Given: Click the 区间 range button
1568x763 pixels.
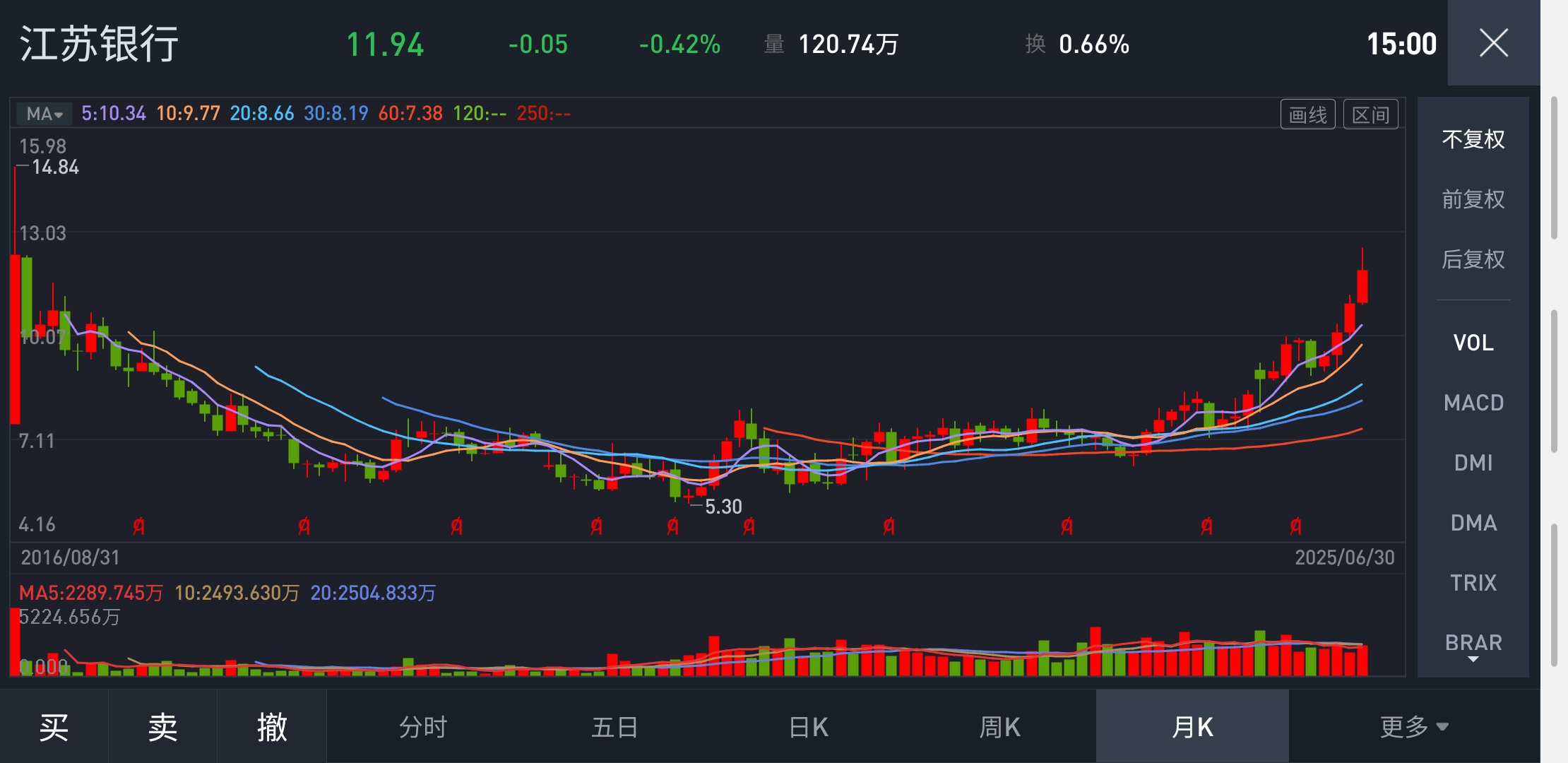Looking at the screenshot, I should 1370,114.
